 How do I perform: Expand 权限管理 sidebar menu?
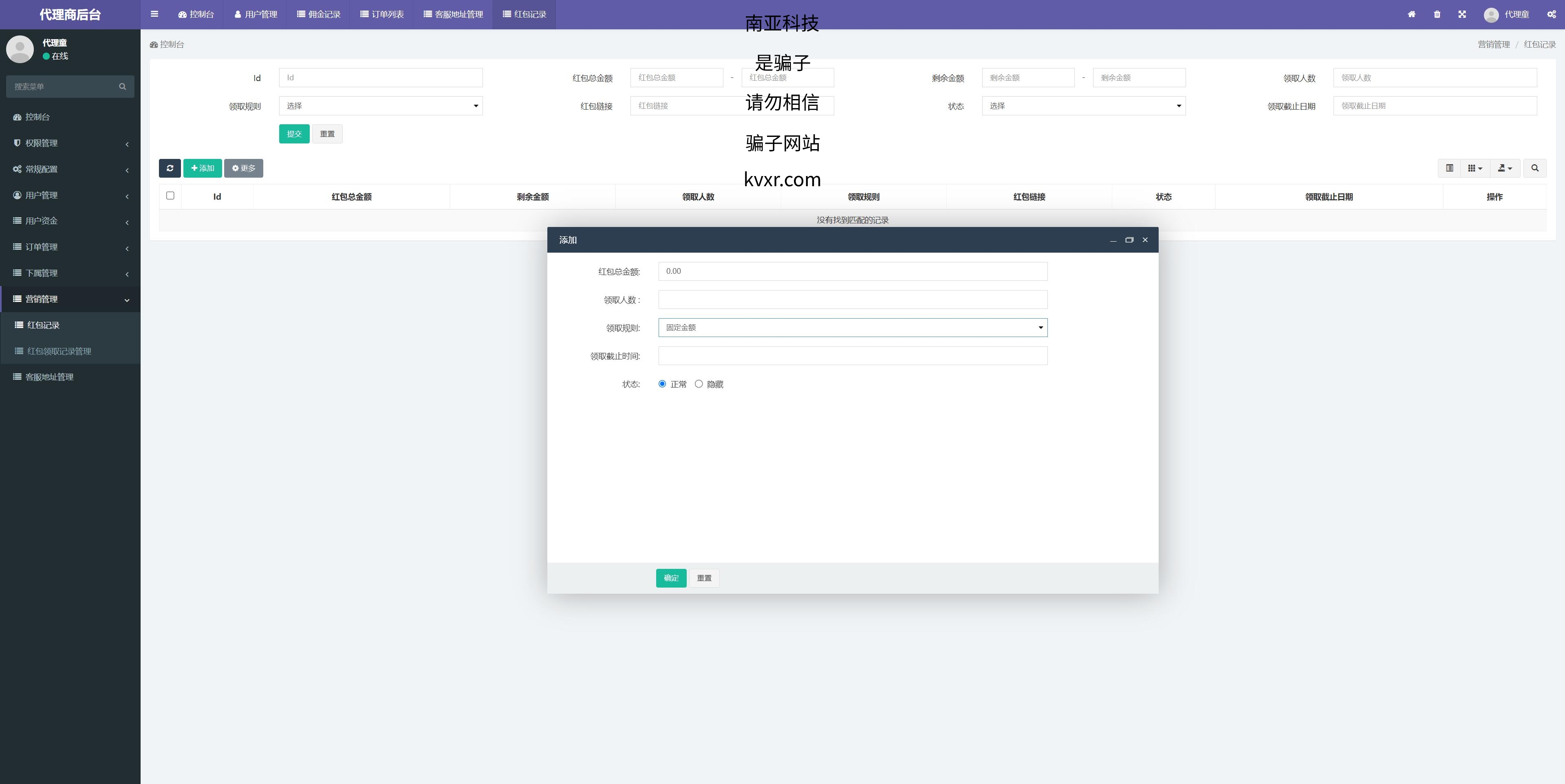coord(70,143)
